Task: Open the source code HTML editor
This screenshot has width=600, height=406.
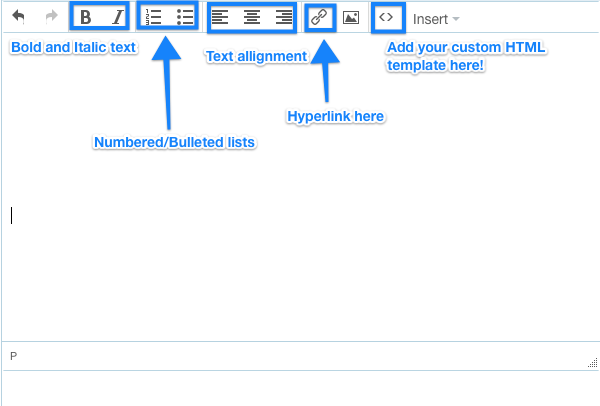Action: coord(386,17)
